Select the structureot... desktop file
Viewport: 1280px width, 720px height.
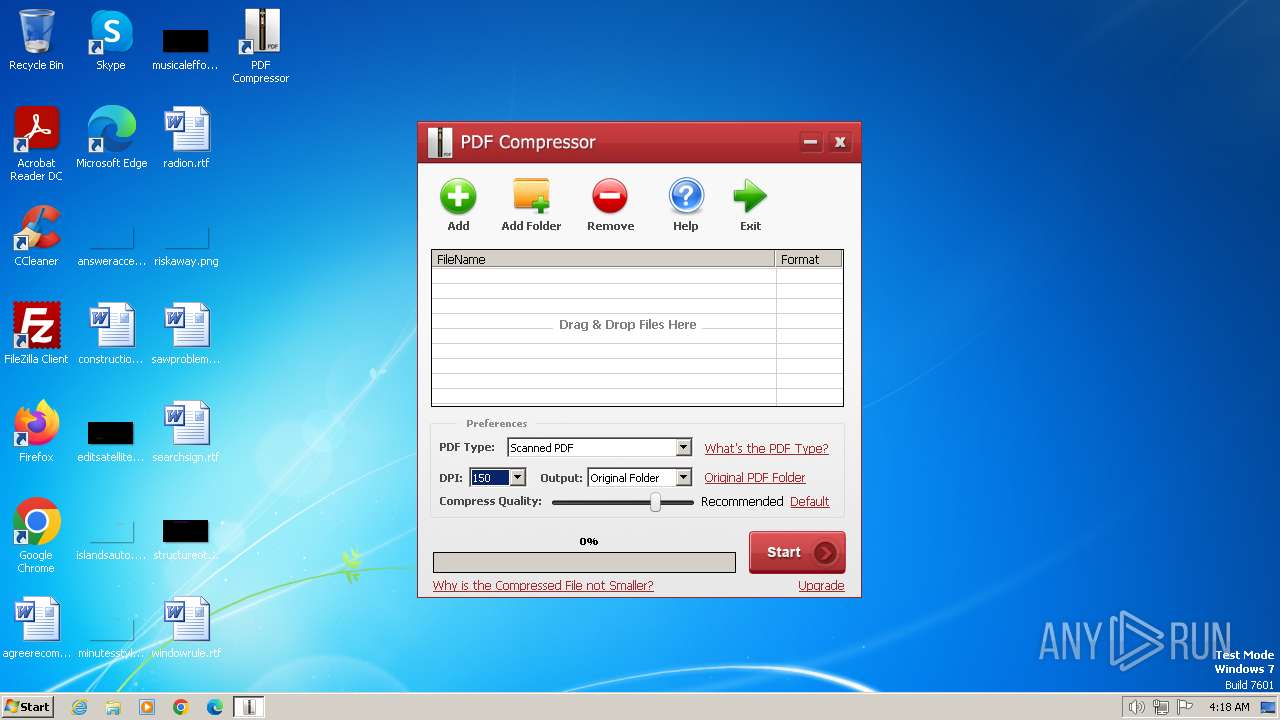pos(186,538)
